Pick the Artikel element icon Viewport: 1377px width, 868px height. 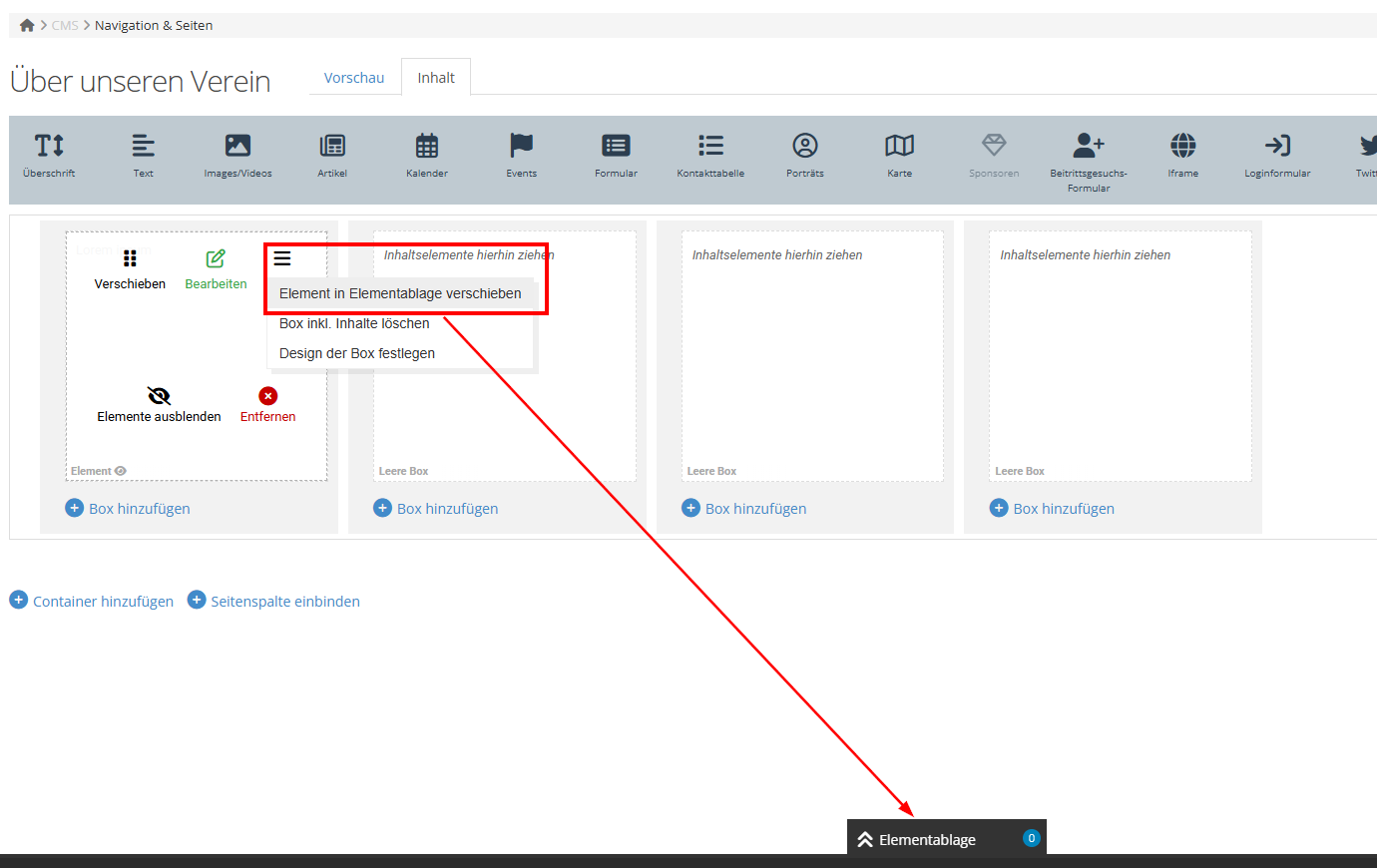(x=332, y=146)
